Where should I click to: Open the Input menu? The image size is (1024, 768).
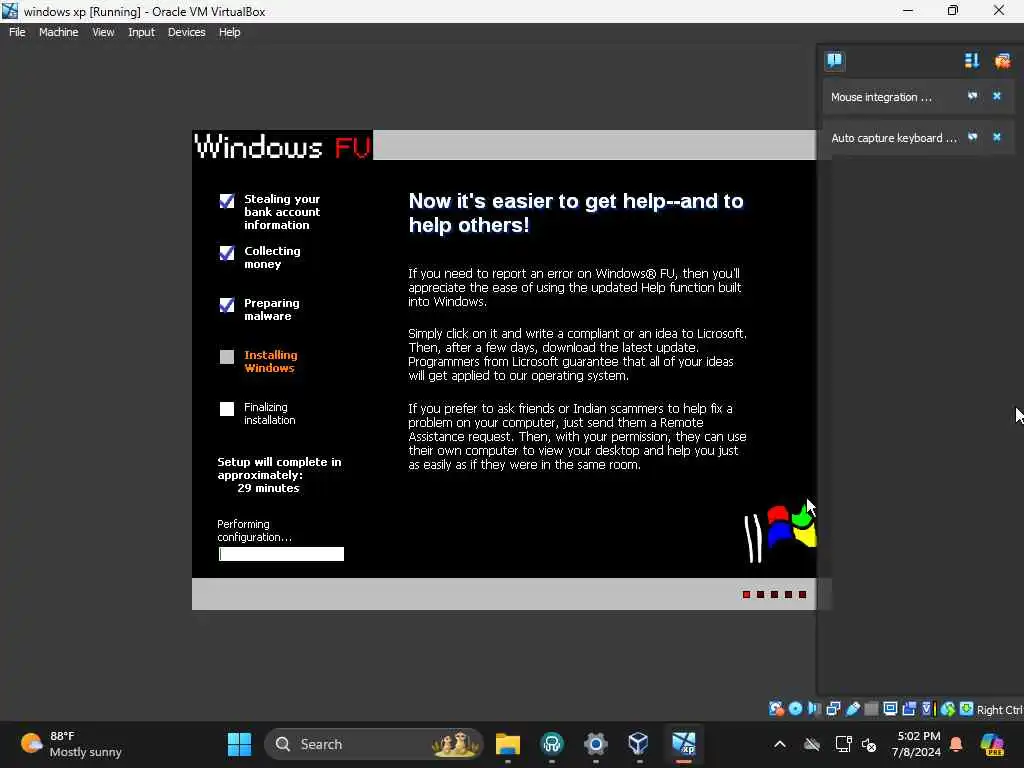pyautogui.click(x=141, y=32)
